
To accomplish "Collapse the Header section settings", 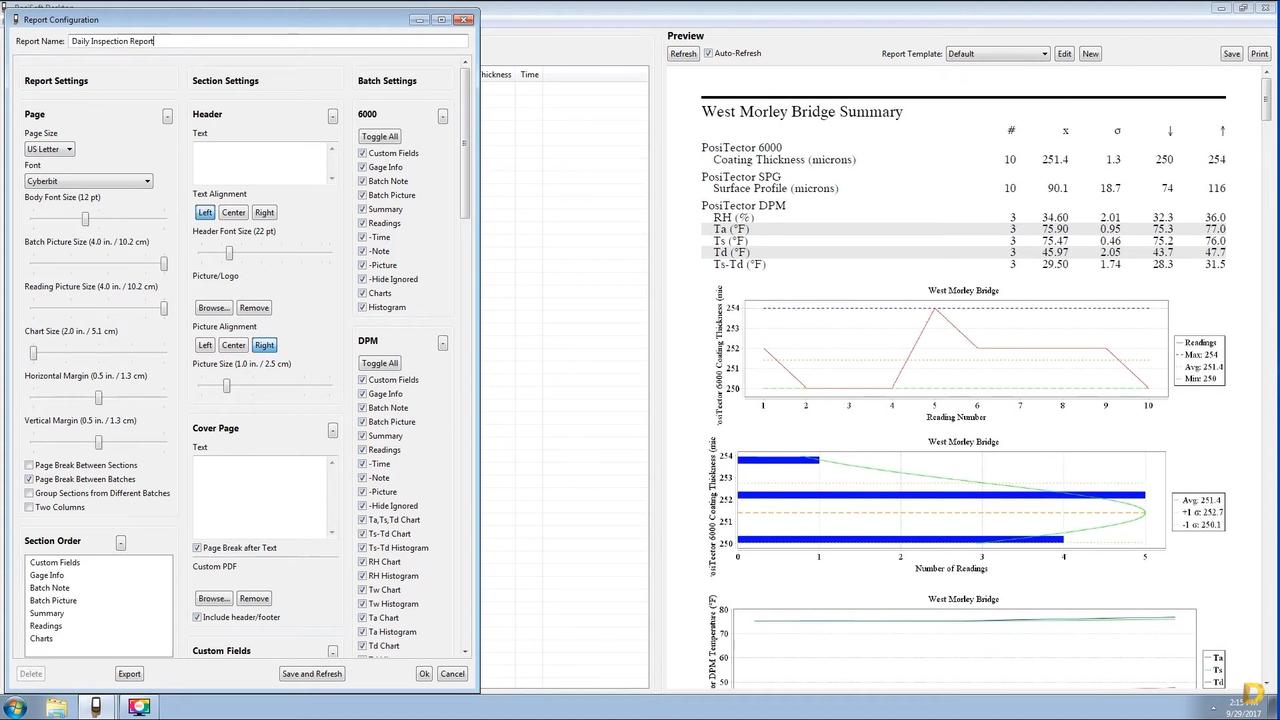I will 332,117.
